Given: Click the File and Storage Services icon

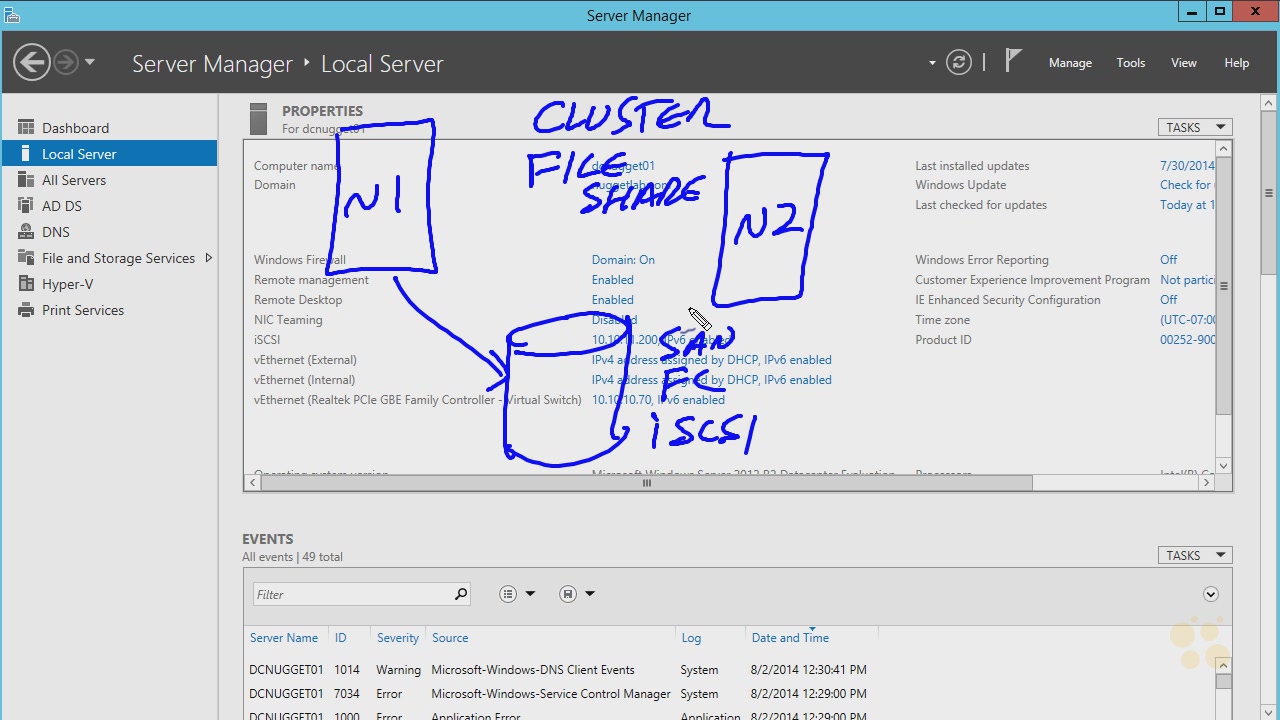Looking at the screenshot, I should pyautogui.click(x=26, y=258).
